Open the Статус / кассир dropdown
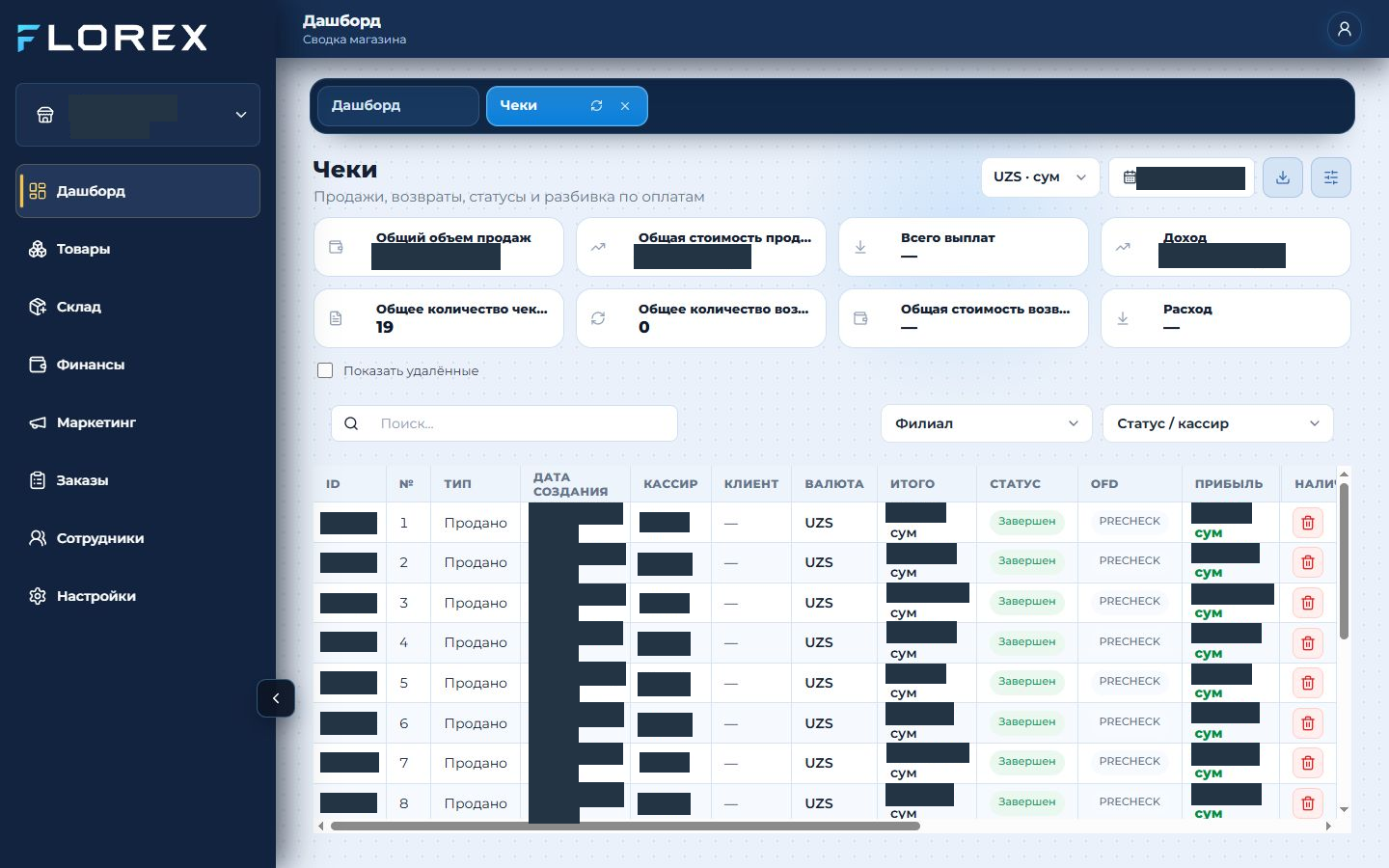Screen dimensions: 1389x868 tap(1218, 423)
